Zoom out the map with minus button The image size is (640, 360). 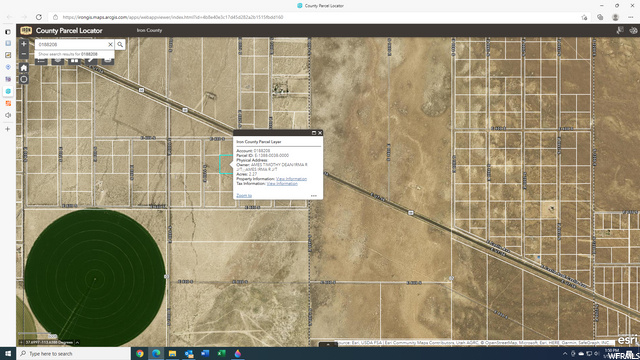(24, 54)
